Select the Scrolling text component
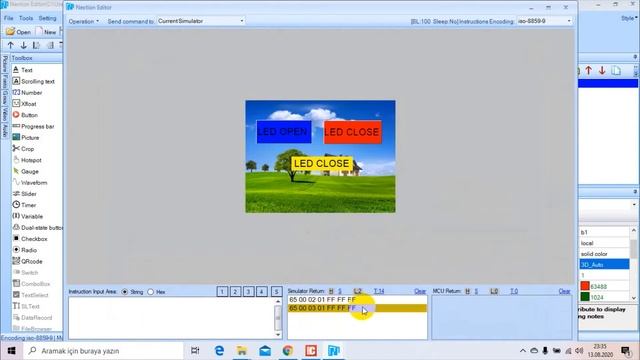Viewport: 640px width, 360px height. pos(33,81)
